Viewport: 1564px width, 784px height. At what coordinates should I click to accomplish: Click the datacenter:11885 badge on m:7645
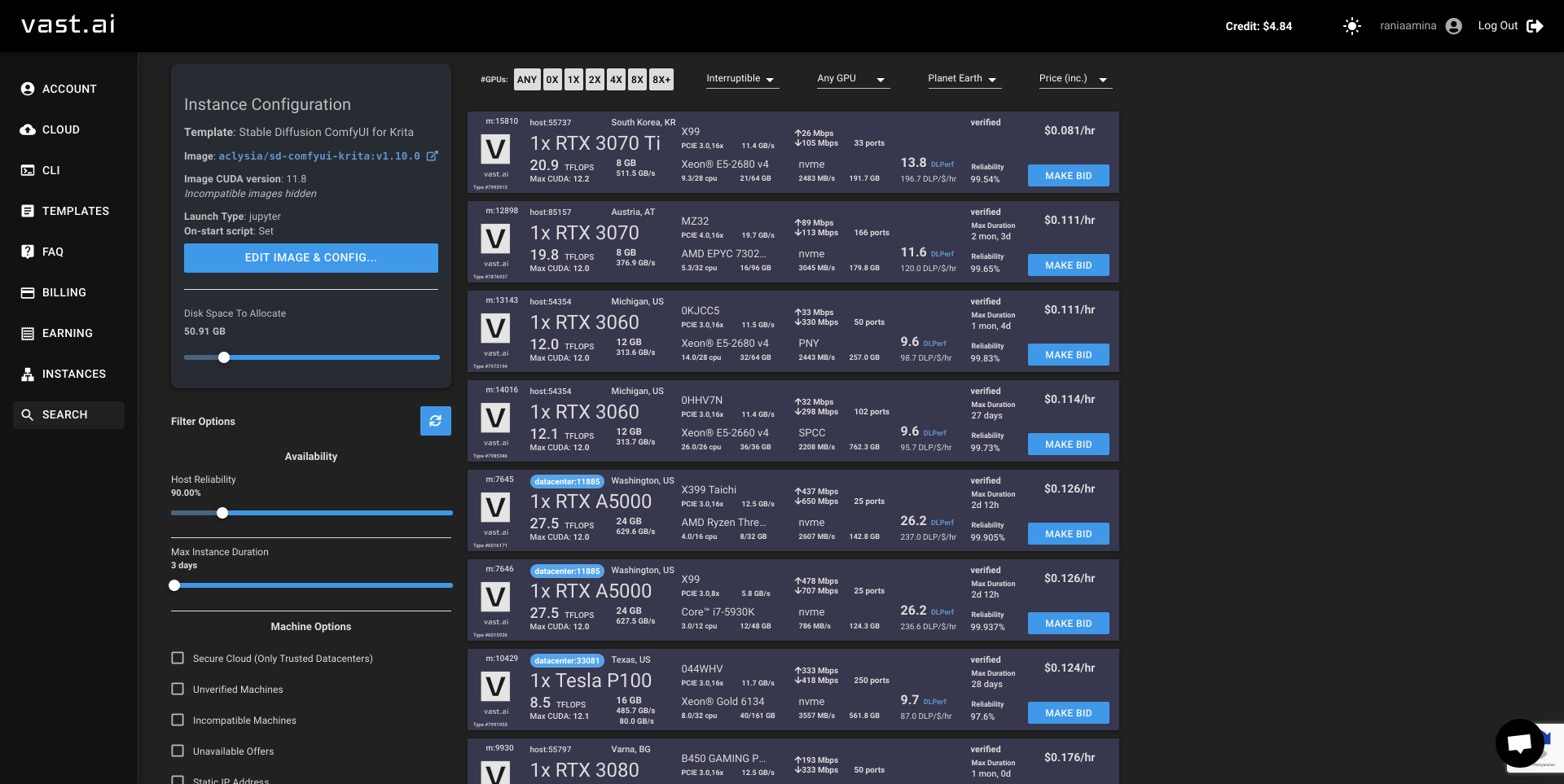[x=567, y=481]
